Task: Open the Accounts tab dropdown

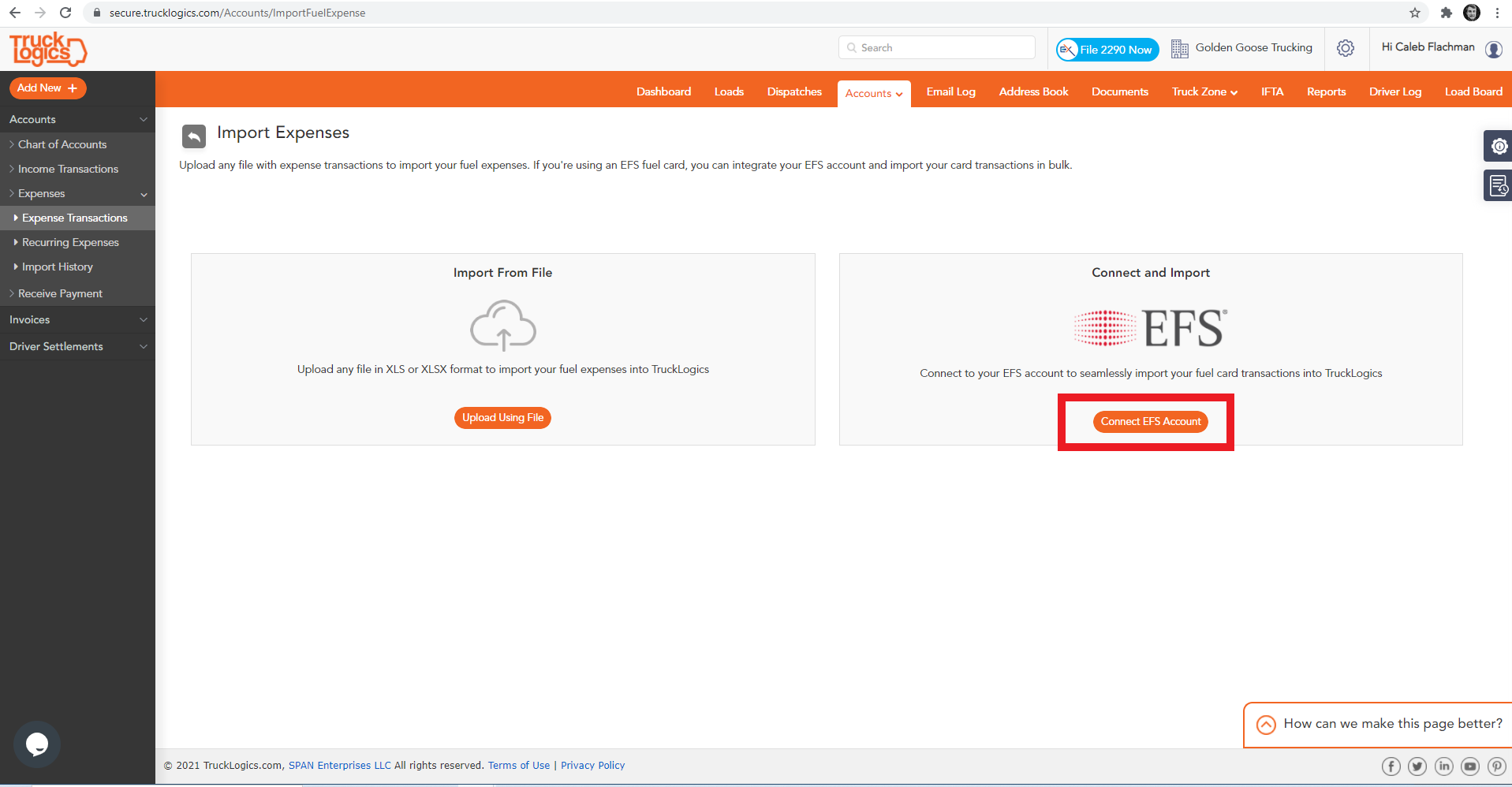Action: point(874,94)
